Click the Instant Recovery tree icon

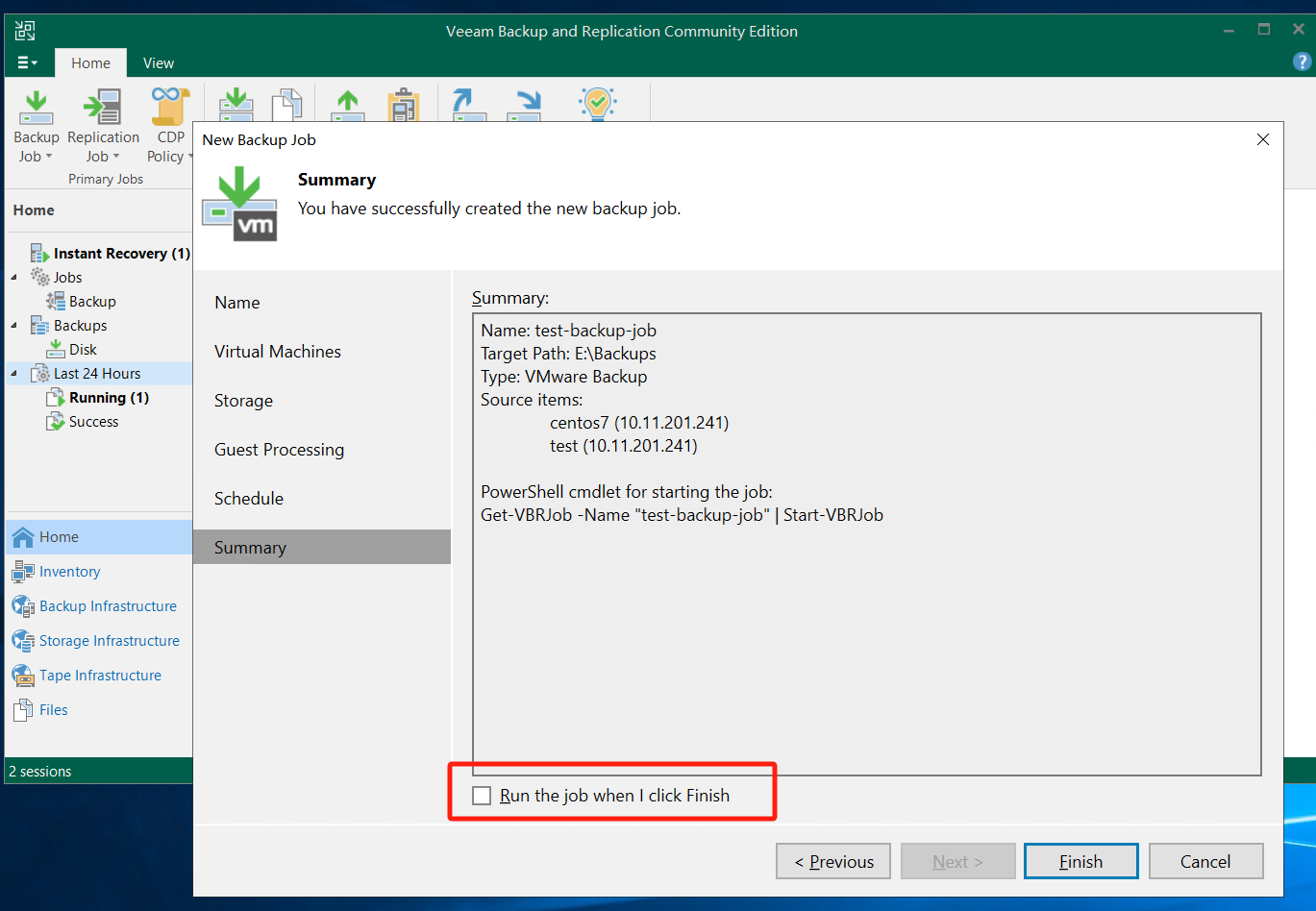[x=39, y=254]
